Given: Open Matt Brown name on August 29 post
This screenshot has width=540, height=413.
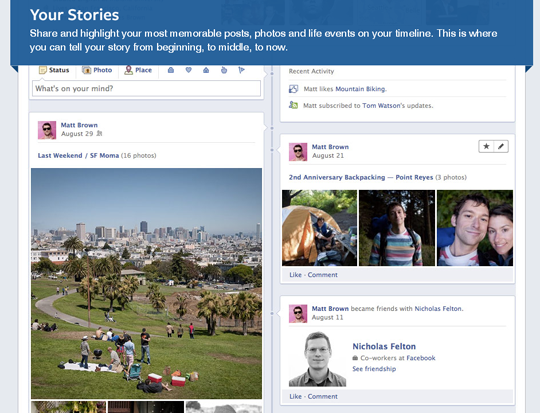Looking at the screenshot, I should 79,125.
